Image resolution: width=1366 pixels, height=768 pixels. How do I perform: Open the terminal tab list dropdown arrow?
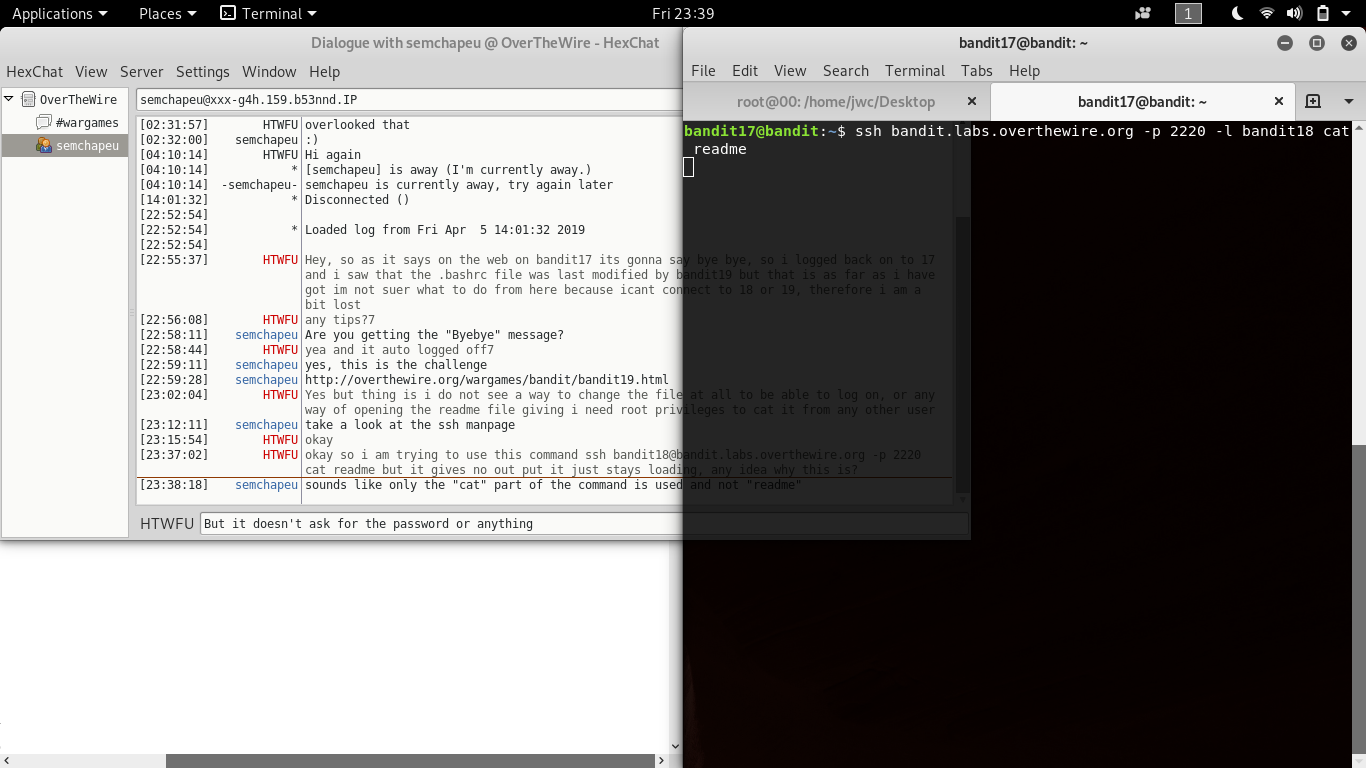1348,102
